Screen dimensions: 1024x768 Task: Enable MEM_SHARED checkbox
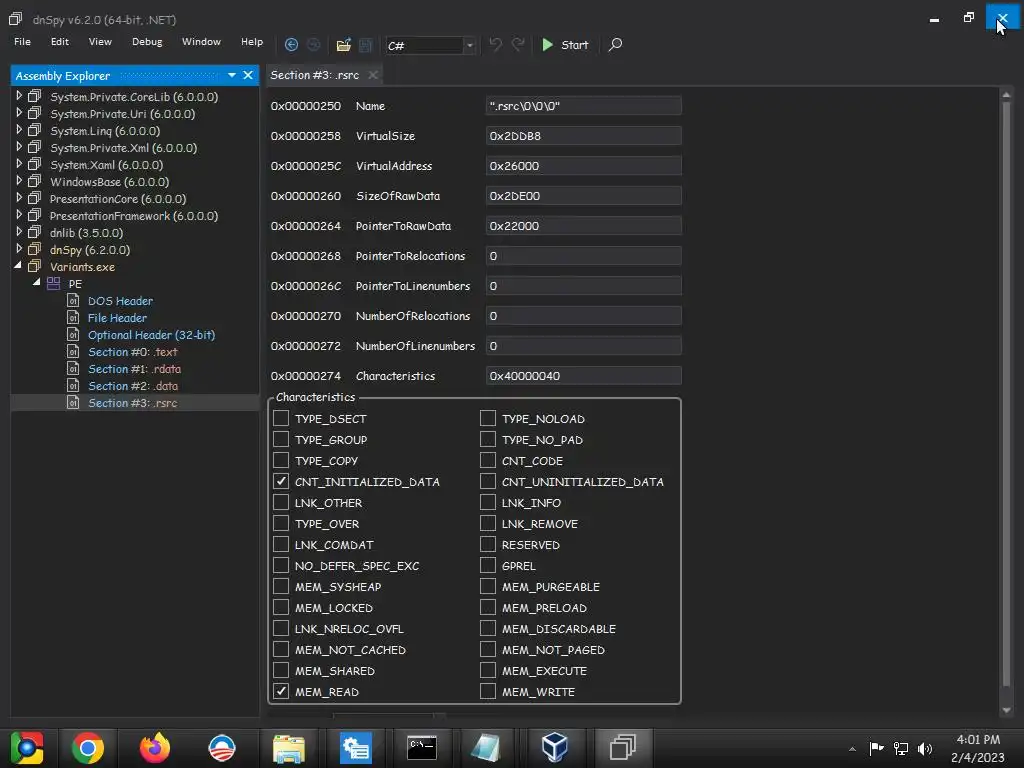281,670
